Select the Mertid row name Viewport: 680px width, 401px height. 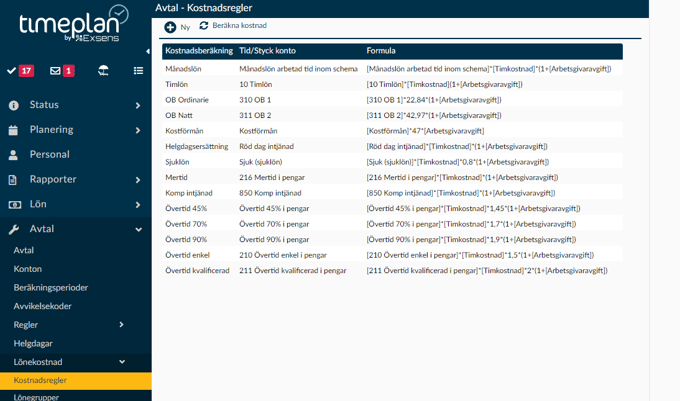pyautogui.click(x=176, y=177)
